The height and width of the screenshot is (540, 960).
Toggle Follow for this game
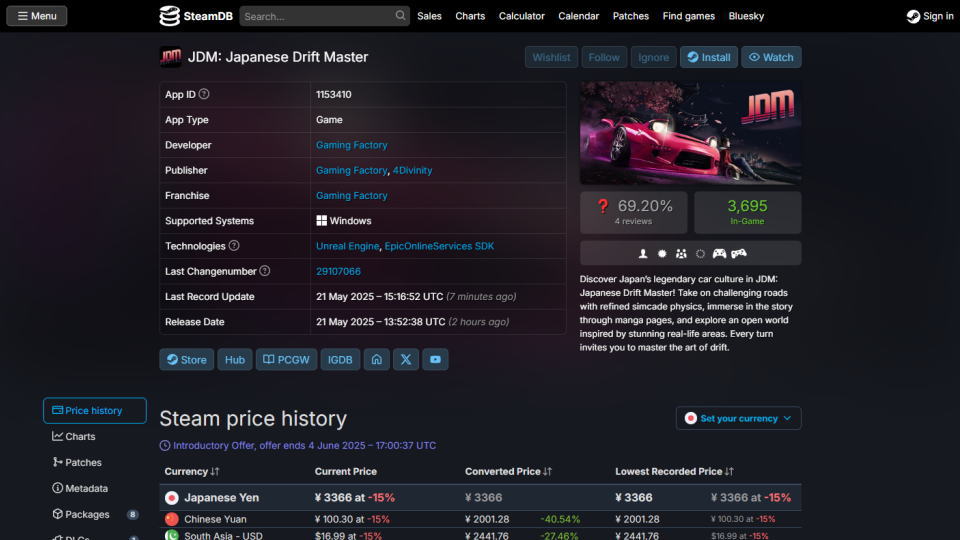pyautogui.click(x=604, y=57)
